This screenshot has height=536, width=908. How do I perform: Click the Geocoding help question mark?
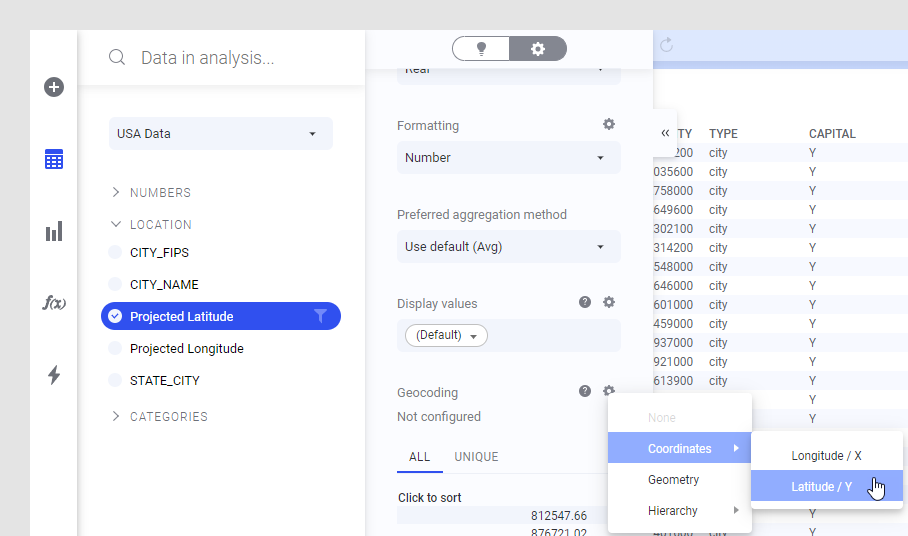(585, 391)
